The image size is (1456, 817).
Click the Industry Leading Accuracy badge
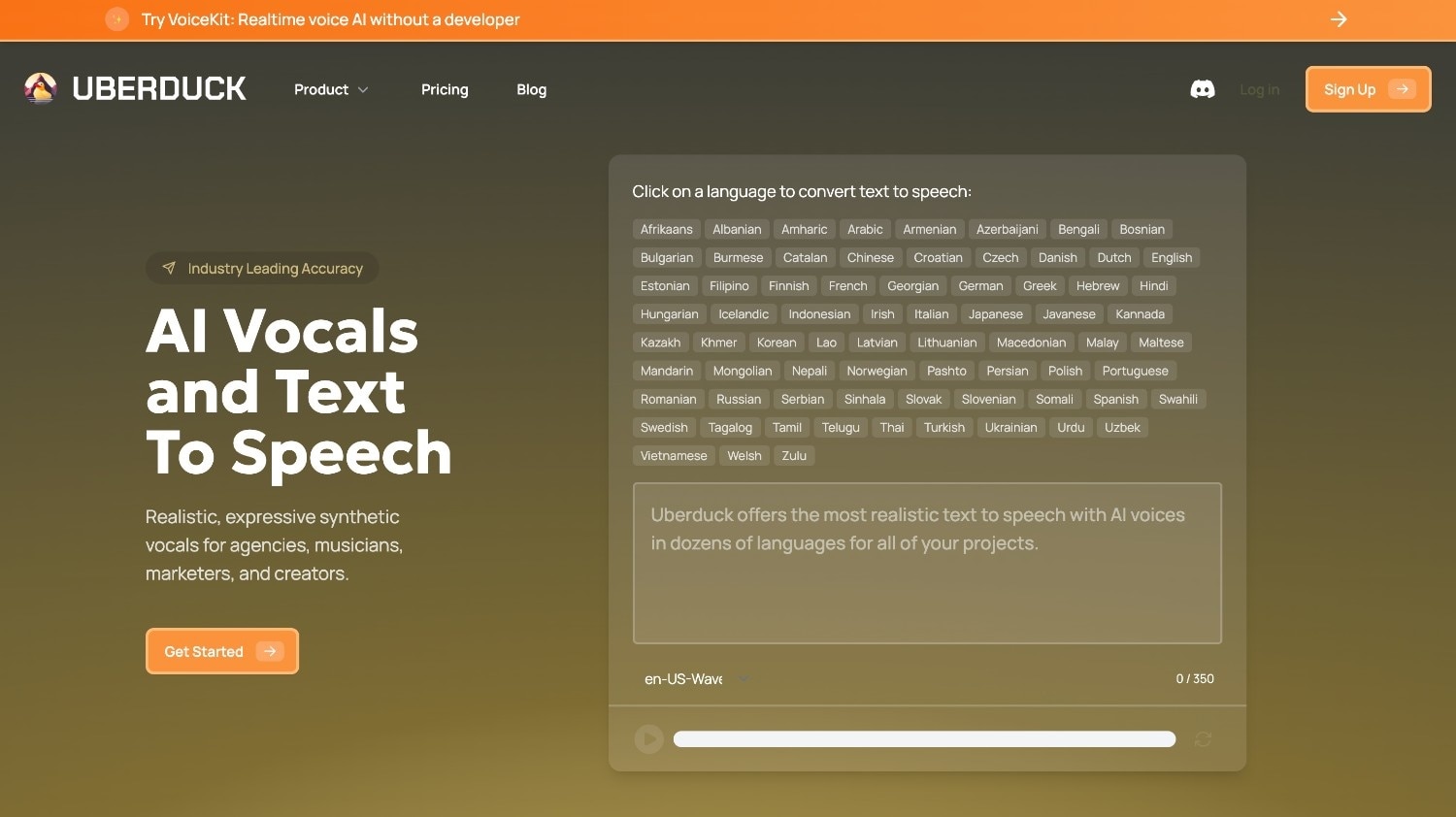(262, 269)
